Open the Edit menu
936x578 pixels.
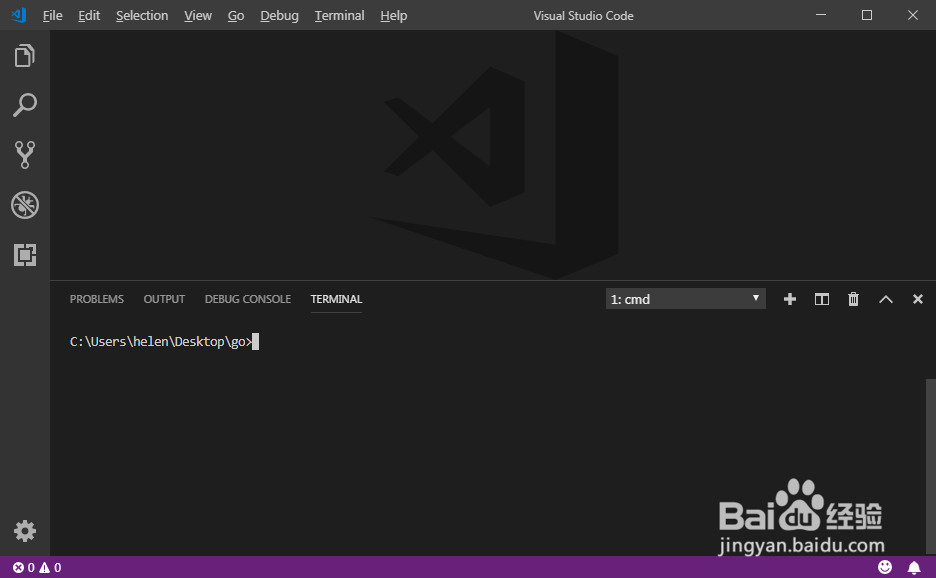(x=89, y=16)
